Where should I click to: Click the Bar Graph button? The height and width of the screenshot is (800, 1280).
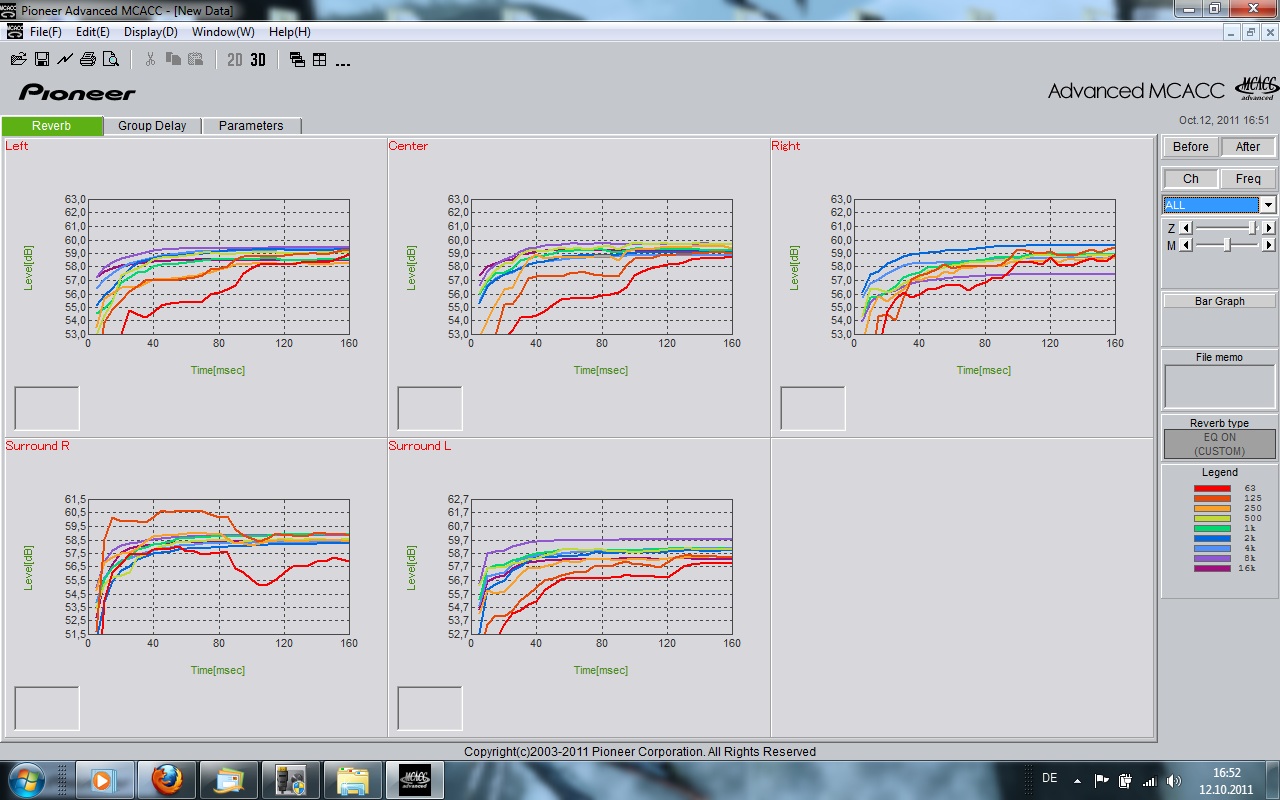[x=1219, y=301]
